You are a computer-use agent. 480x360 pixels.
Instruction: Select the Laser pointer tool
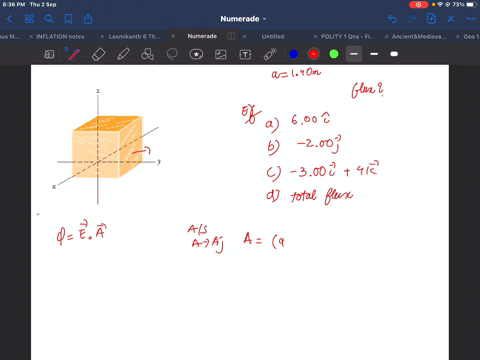point(270,54)
